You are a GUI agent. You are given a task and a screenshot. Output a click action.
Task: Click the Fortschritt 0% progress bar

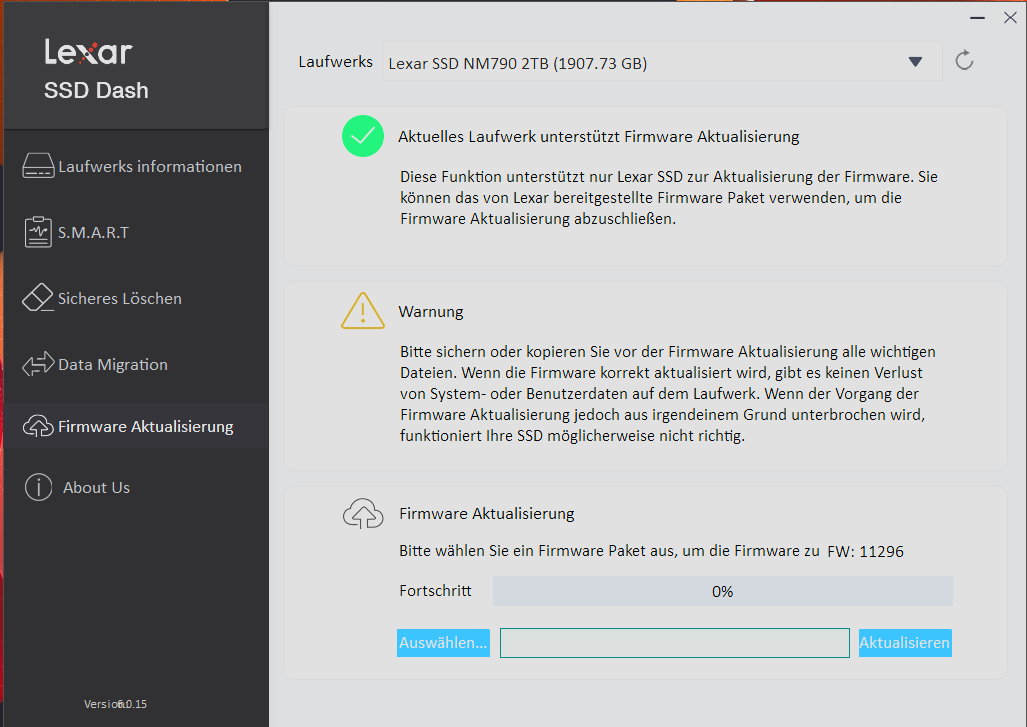pos(722,591)
